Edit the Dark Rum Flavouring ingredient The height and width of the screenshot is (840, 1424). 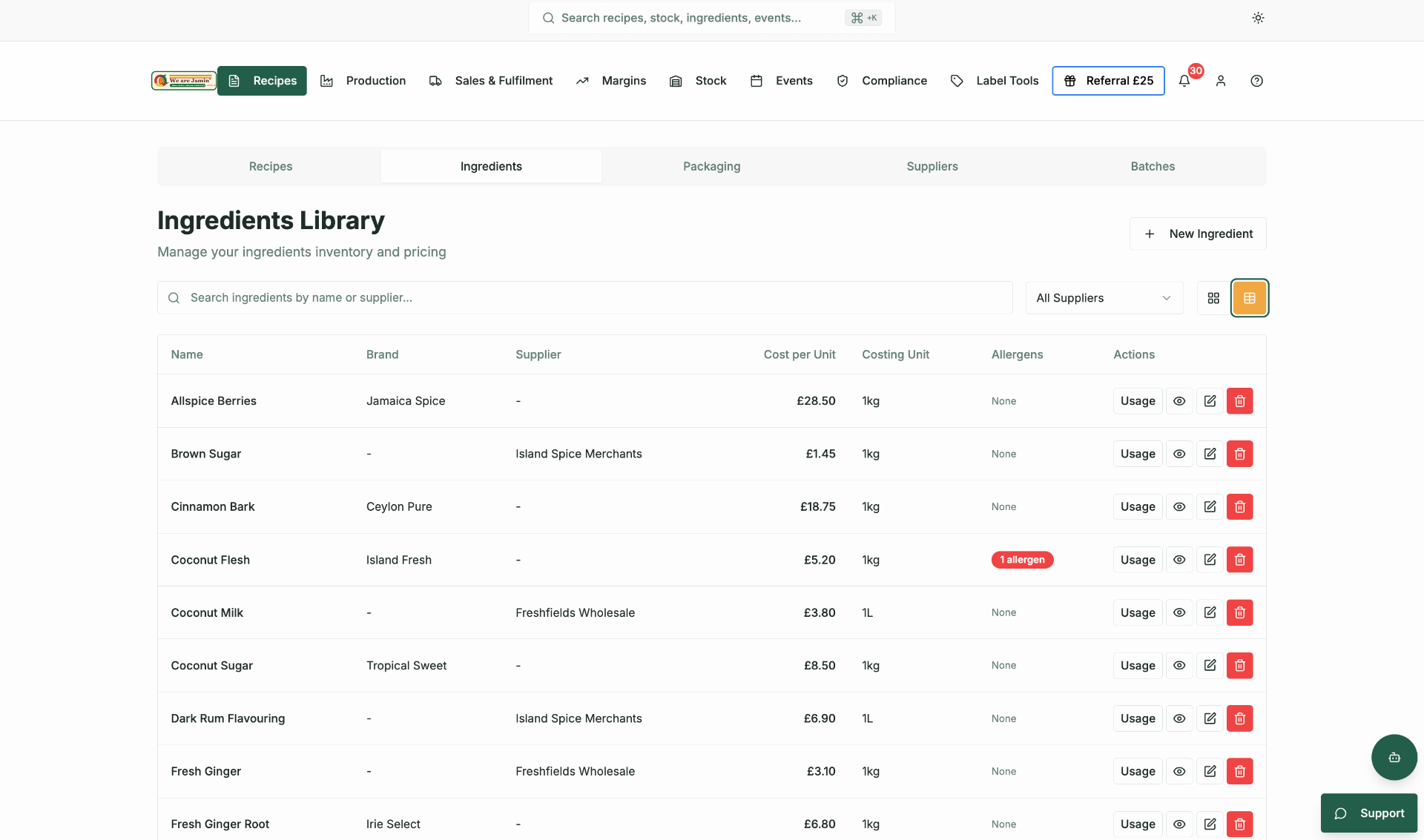1210,718
